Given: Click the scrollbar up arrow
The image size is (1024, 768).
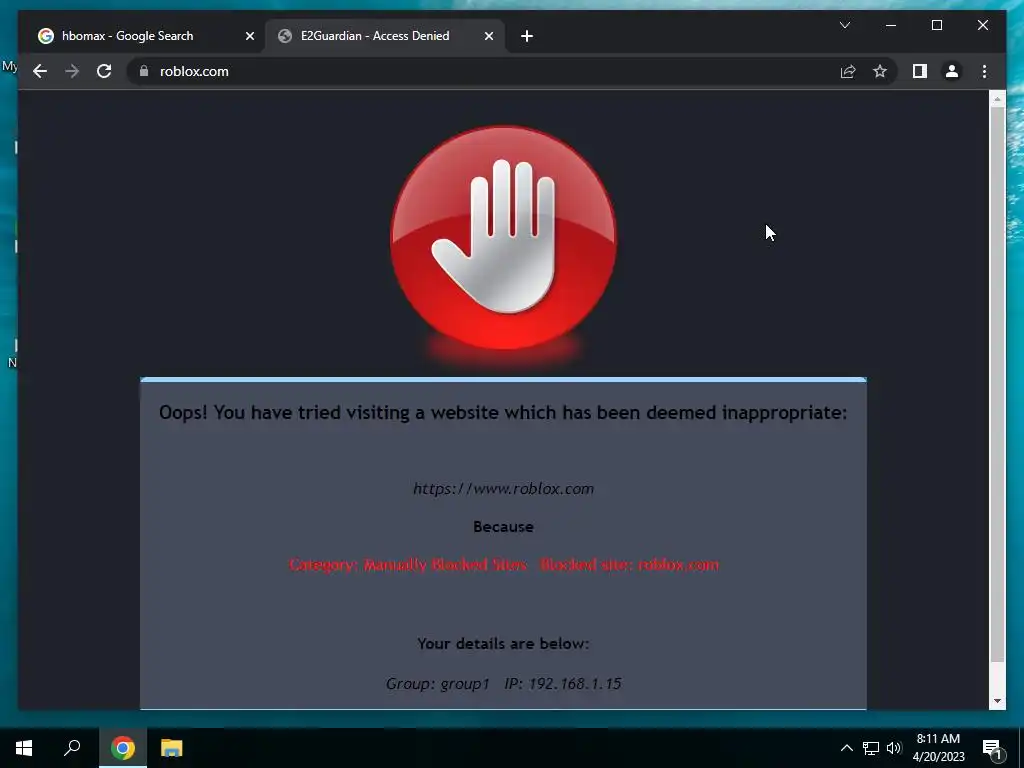Looking at the screenshot, I should [997, 99].
